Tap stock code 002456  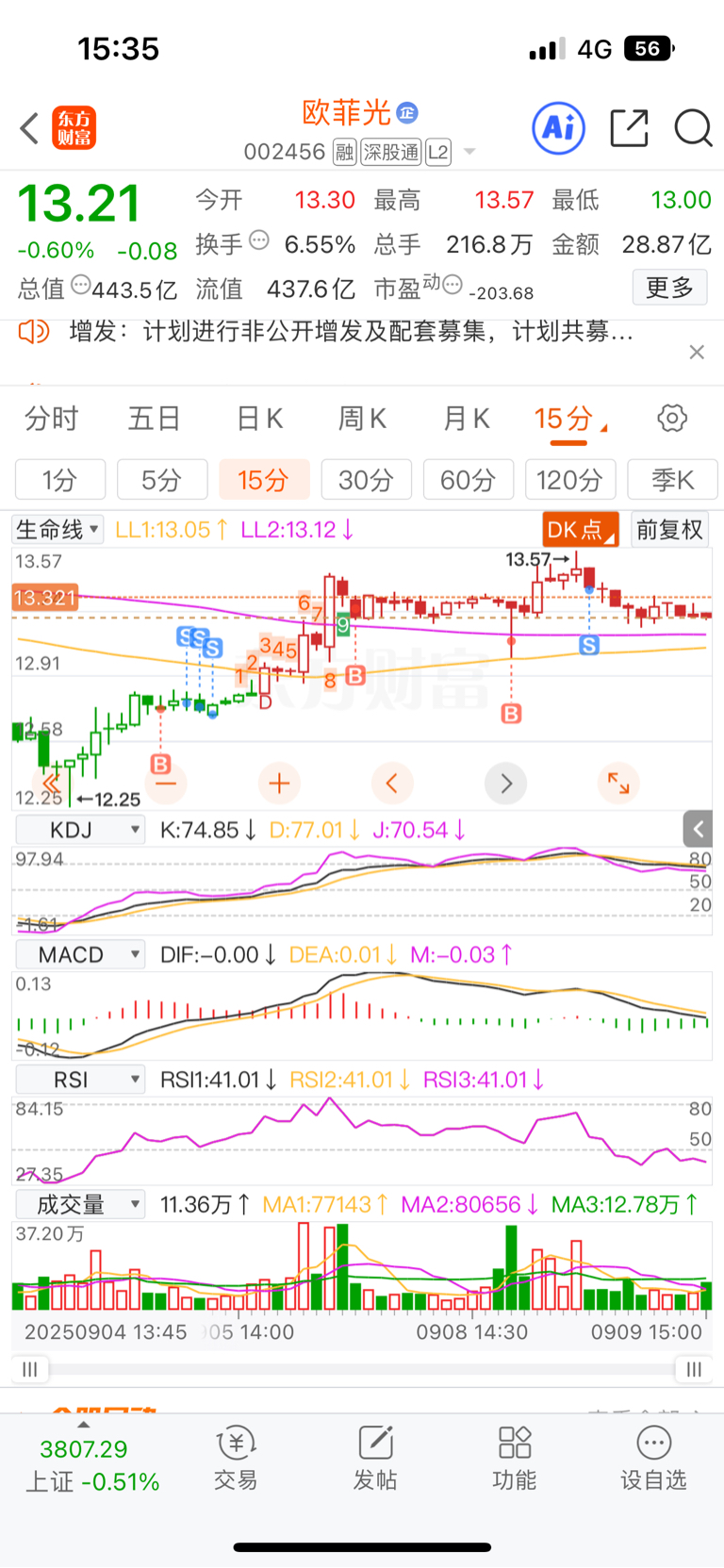point(284,153)
